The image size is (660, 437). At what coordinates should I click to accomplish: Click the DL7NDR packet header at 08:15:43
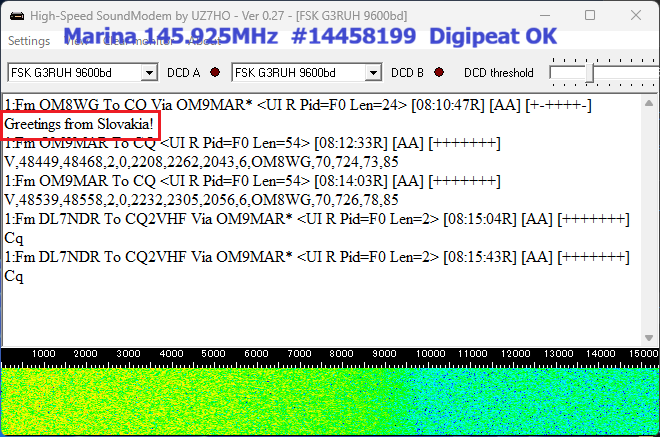click(317, 257)
